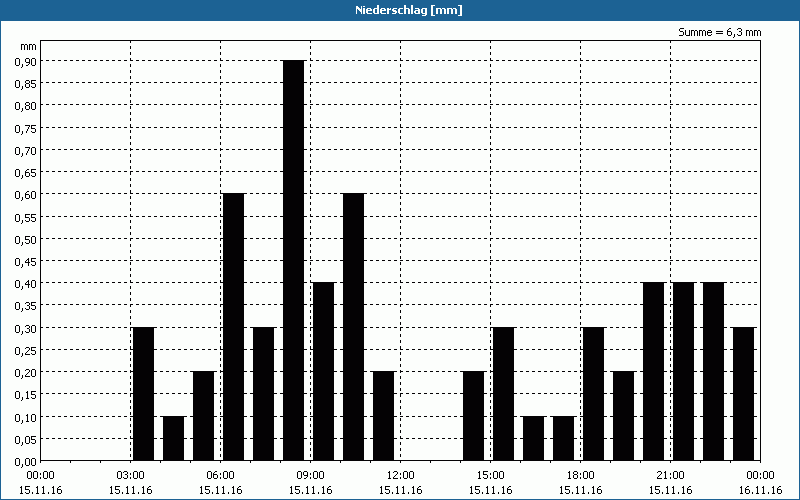Click the 0,40 y-axis value
Screen dimensions: 800x500
pyautogui.click(x=26, y=283)
